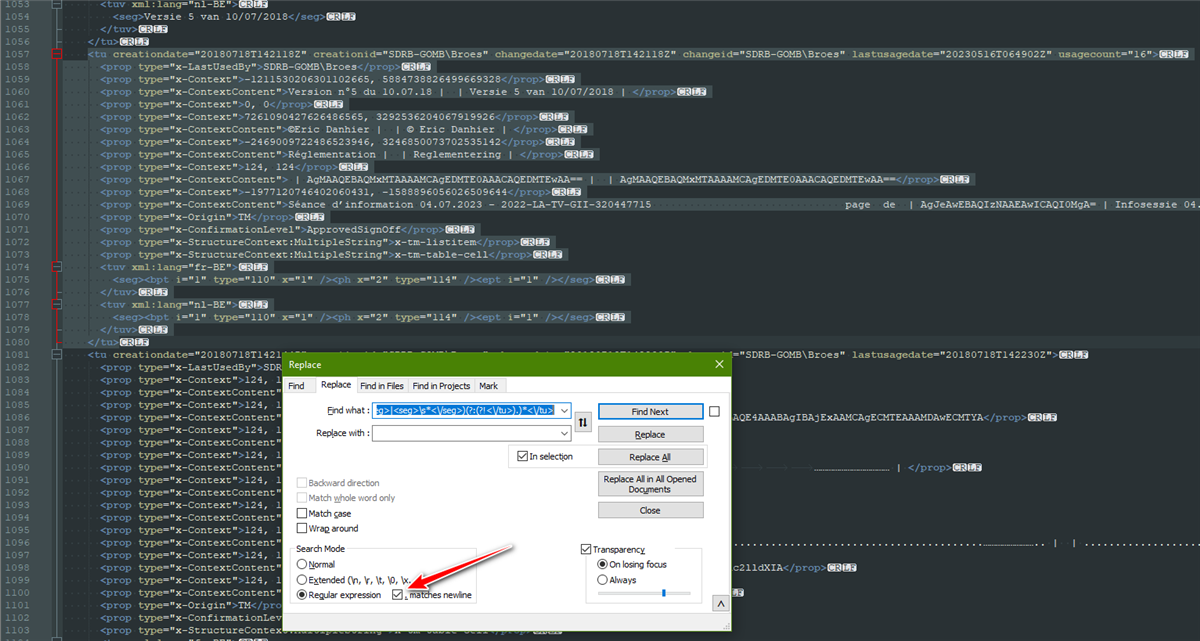Collapse the tu block at line 1057
This screenshot has height=641, width=1200.
(55, 53)
